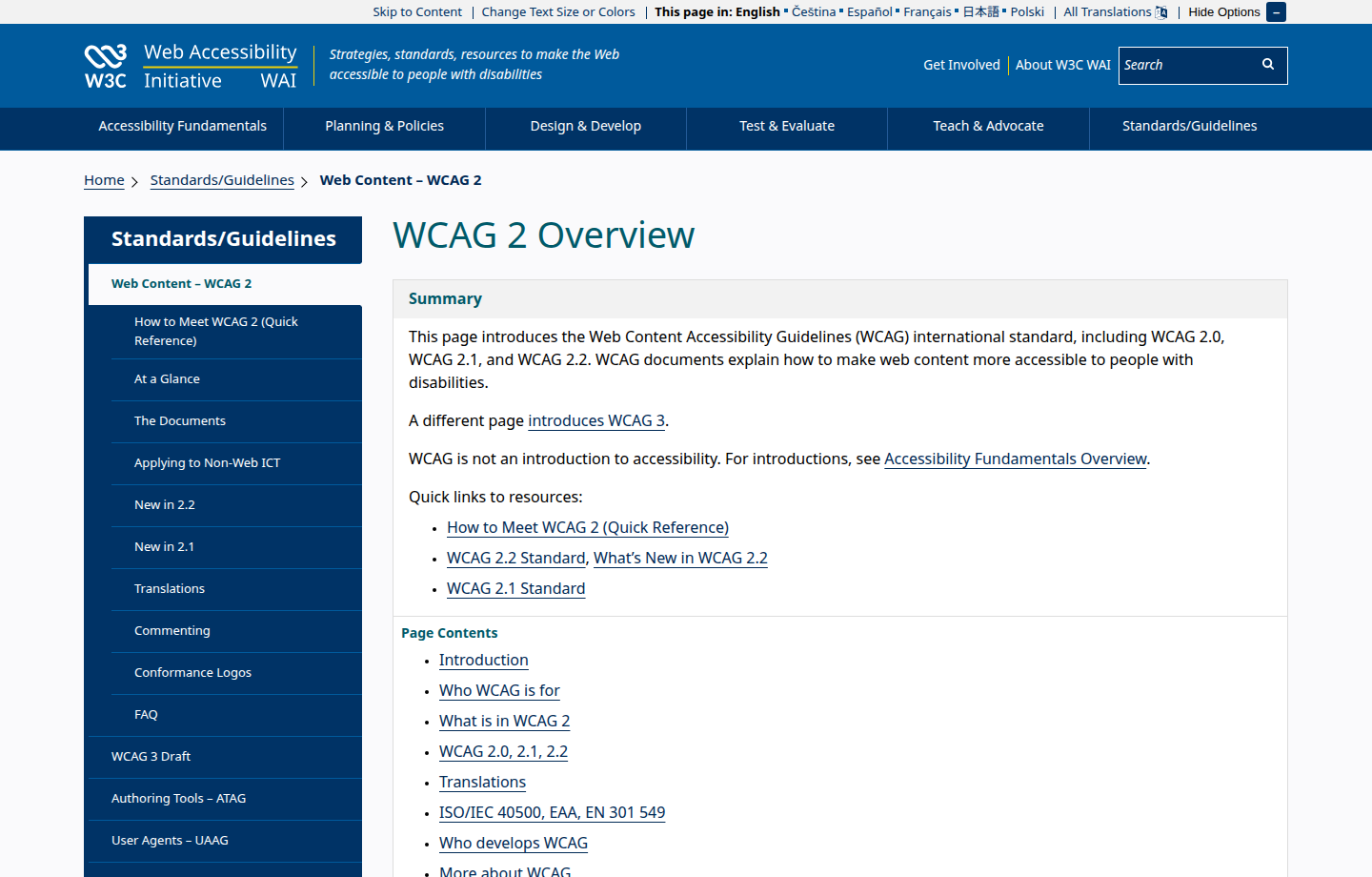Screen dimensions: 1372x877
Task: Select Web Content – WCAG 2 sidebar item
Action: coord(225,284)
